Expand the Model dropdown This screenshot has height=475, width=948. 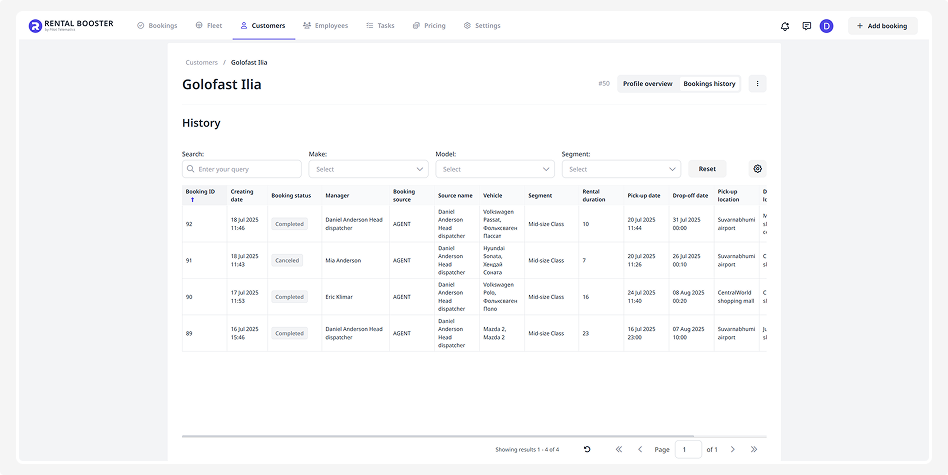(494, 170)
